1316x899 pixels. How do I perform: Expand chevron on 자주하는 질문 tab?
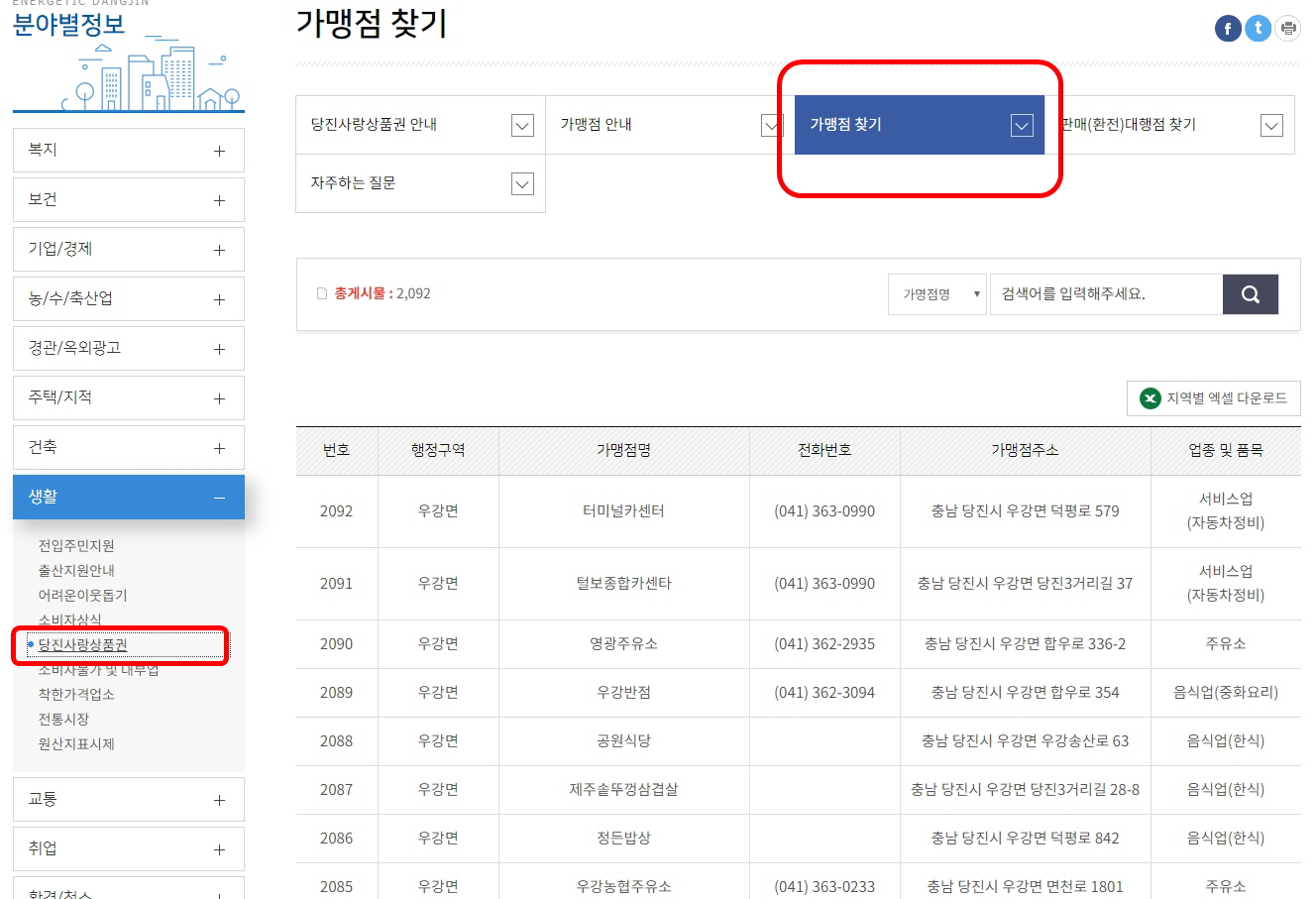(x=522, y=183)
